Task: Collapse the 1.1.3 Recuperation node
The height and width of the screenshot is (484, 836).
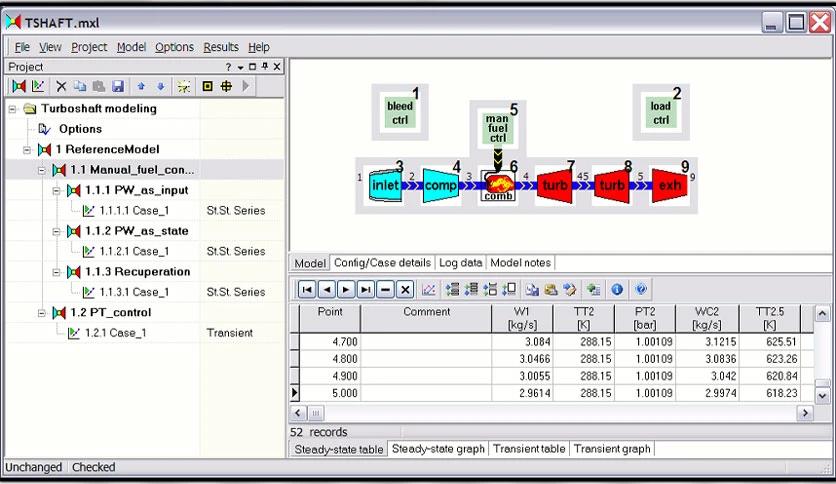Action: (56, 272)
